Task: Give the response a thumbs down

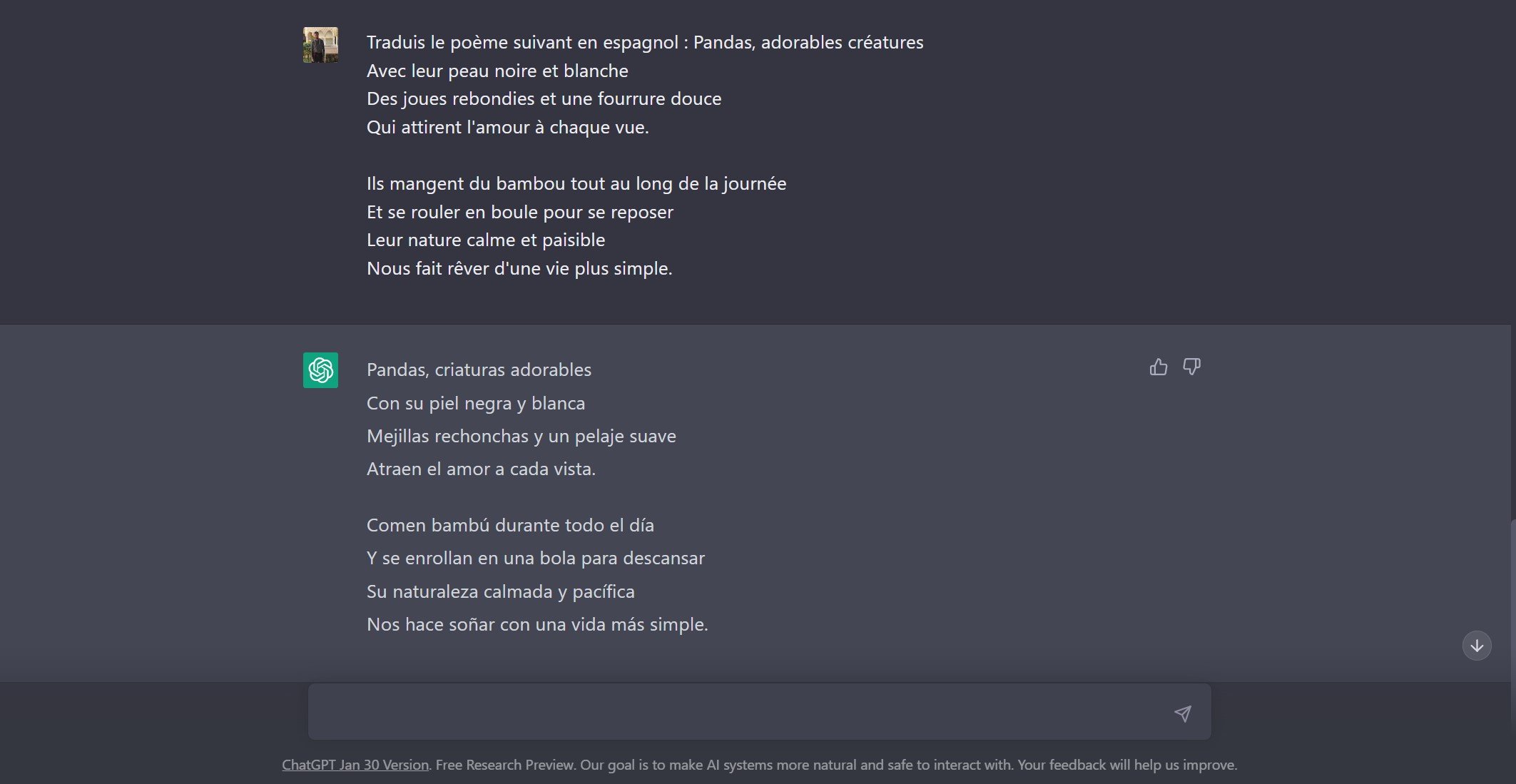Action: coord(1191,367)
